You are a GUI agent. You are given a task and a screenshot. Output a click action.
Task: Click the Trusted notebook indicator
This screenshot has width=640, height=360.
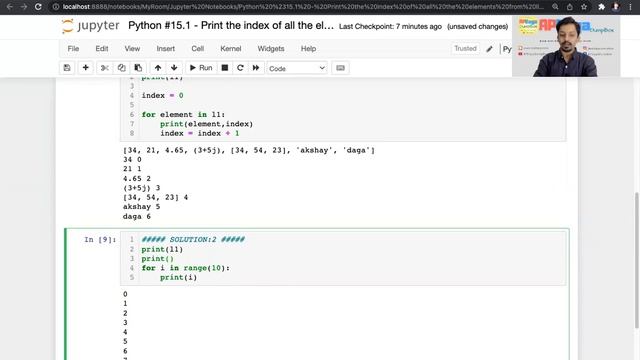coord(465,49)
